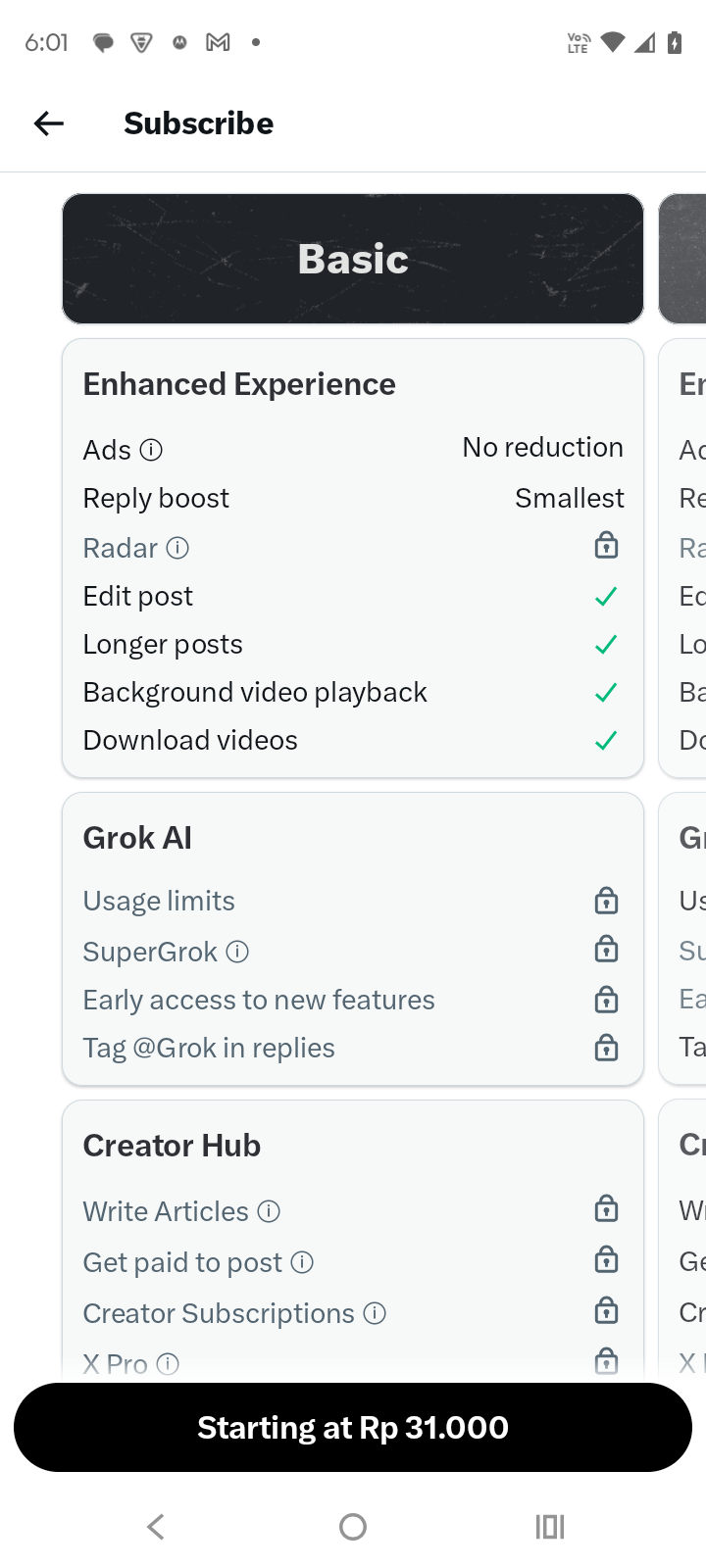The width and height of the screenshot is (706, 1568).
Task: Tap the Background video playback row
Action: [255, 692]
